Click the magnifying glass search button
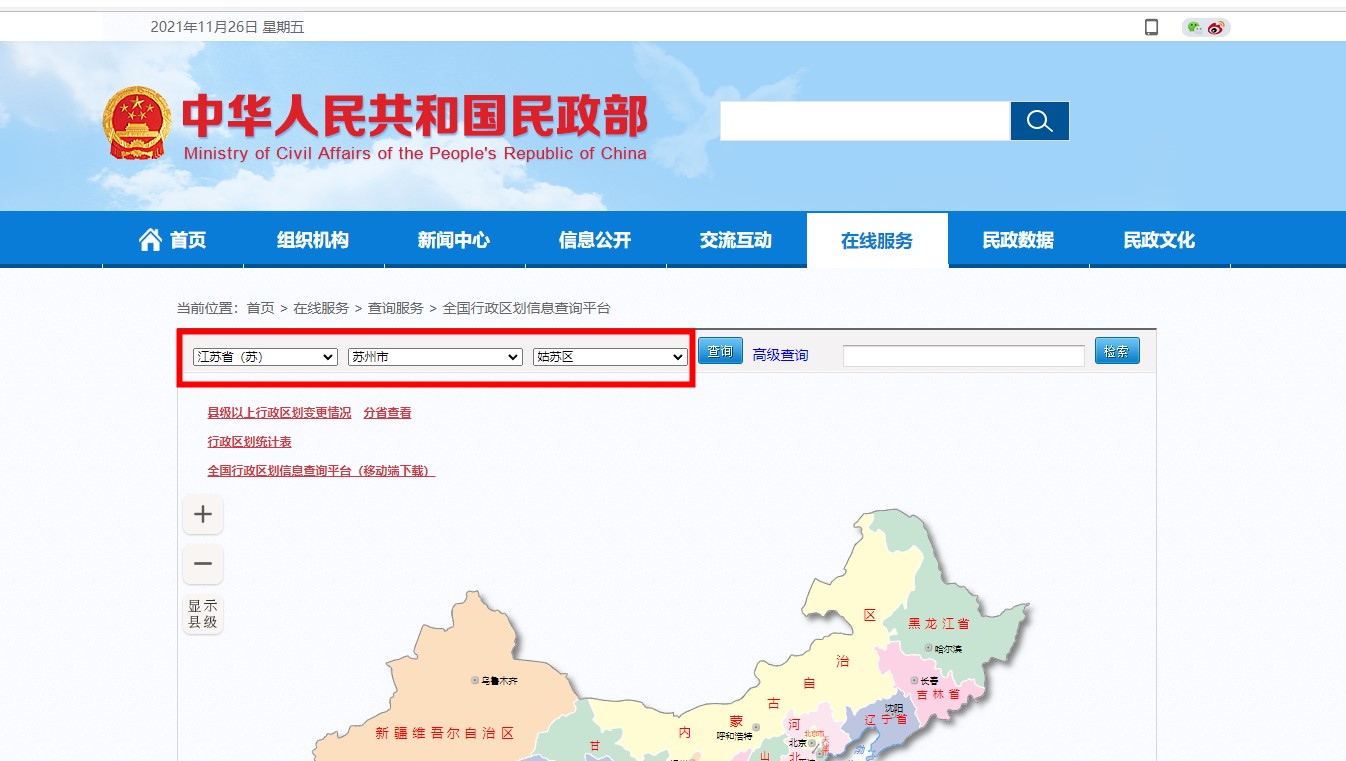 point(1039,121)
